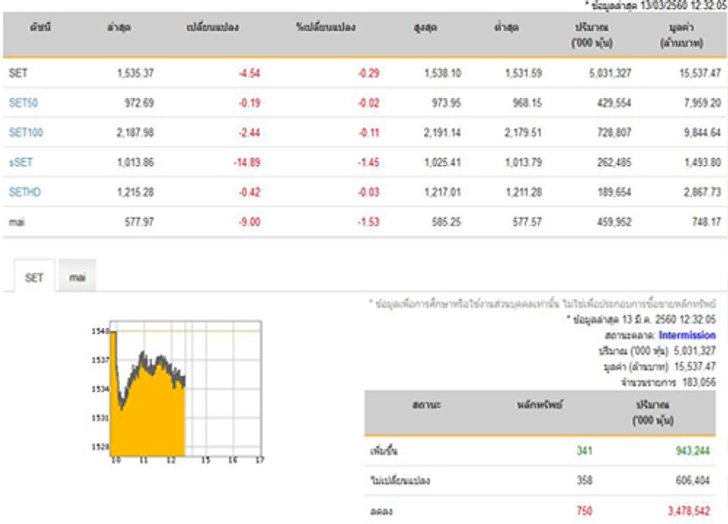Click mai last value 577.97

point(139,222)
